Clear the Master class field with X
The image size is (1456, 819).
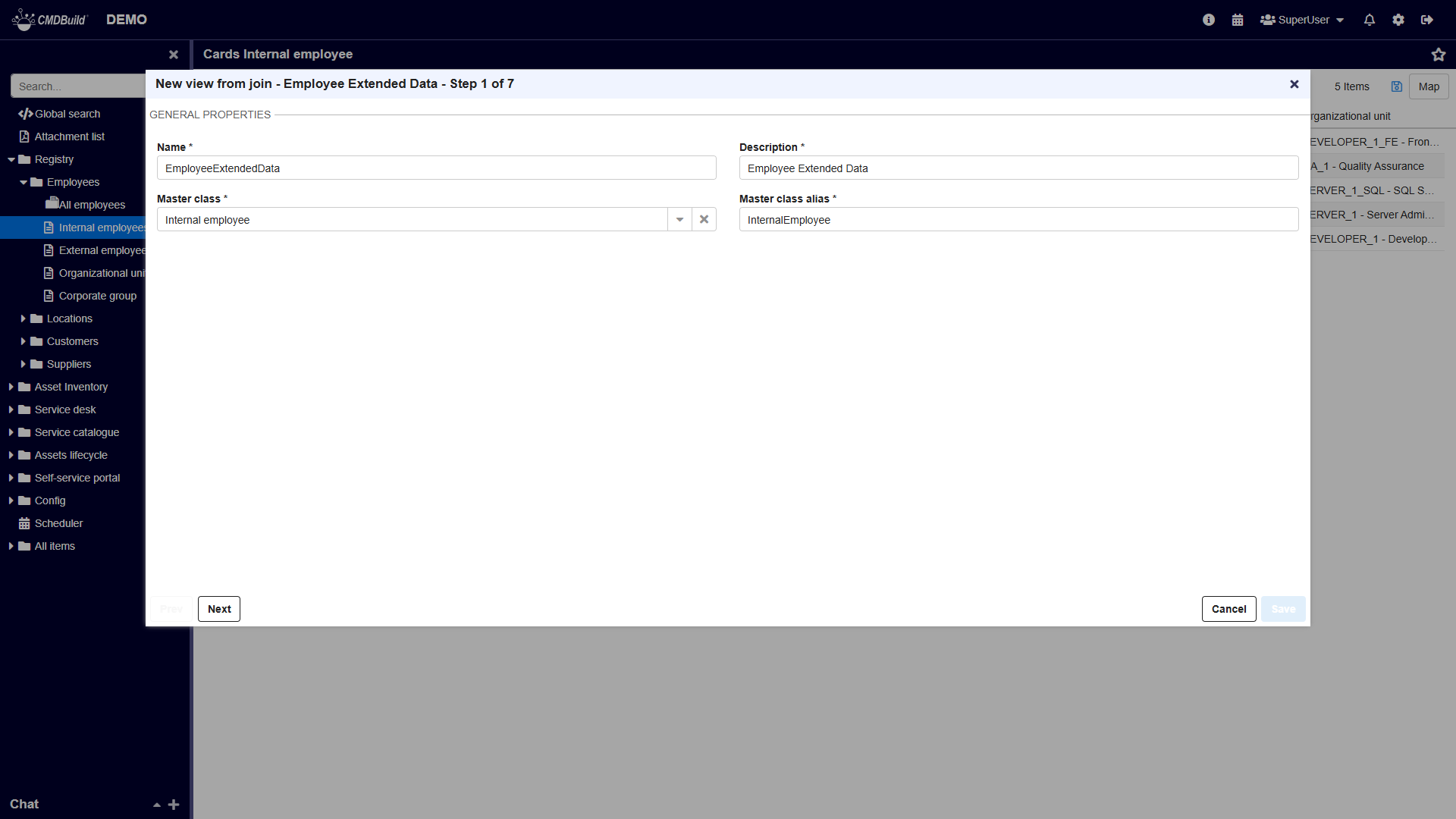(704, 219)
